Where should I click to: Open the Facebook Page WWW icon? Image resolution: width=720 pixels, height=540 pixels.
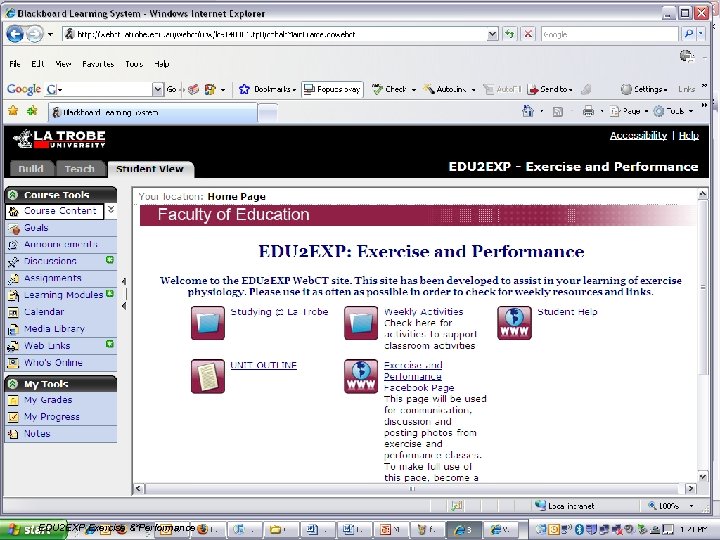361,376
